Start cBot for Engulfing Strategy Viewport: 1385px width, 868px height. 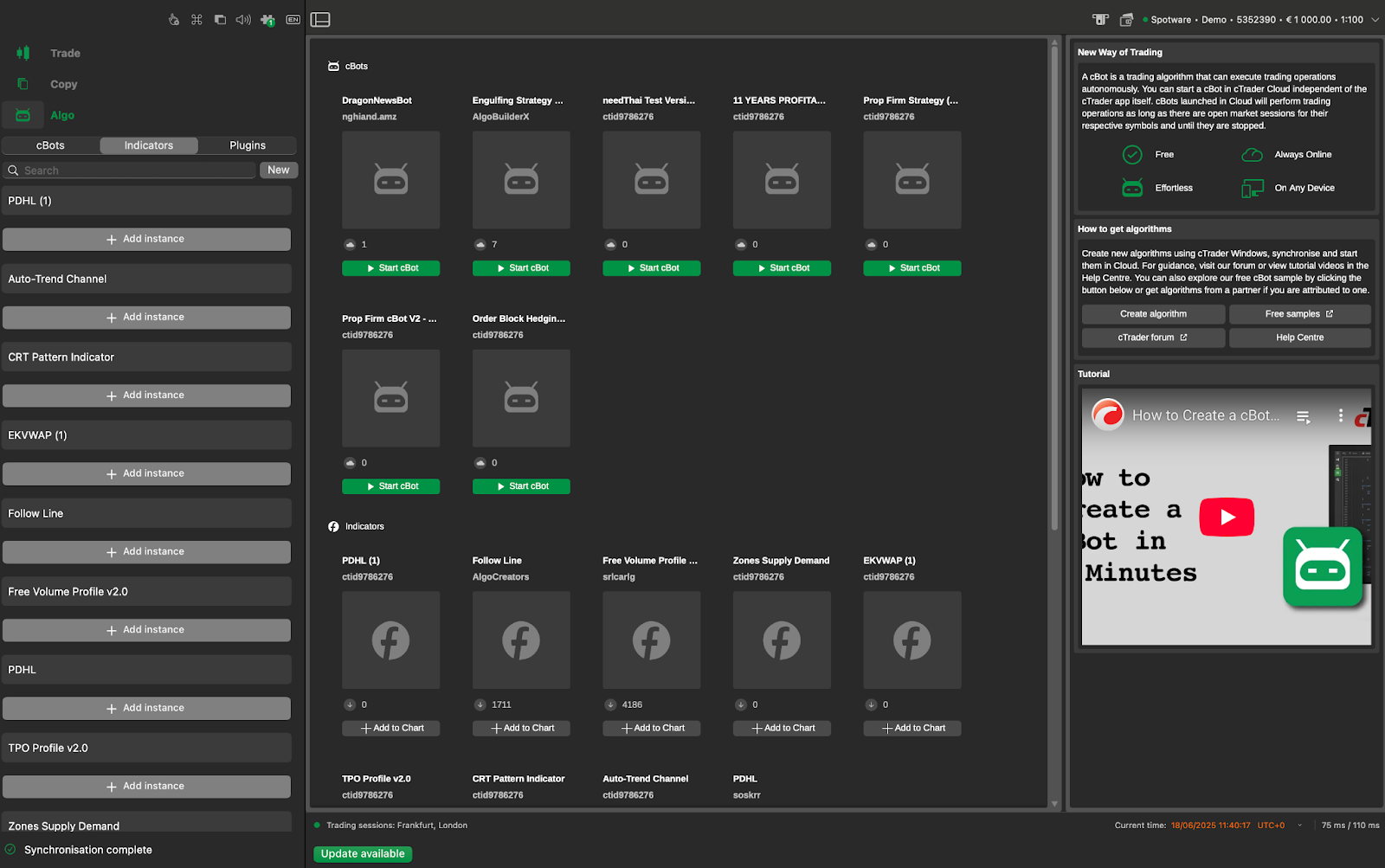pyautogui.click(x=521, y=268)
